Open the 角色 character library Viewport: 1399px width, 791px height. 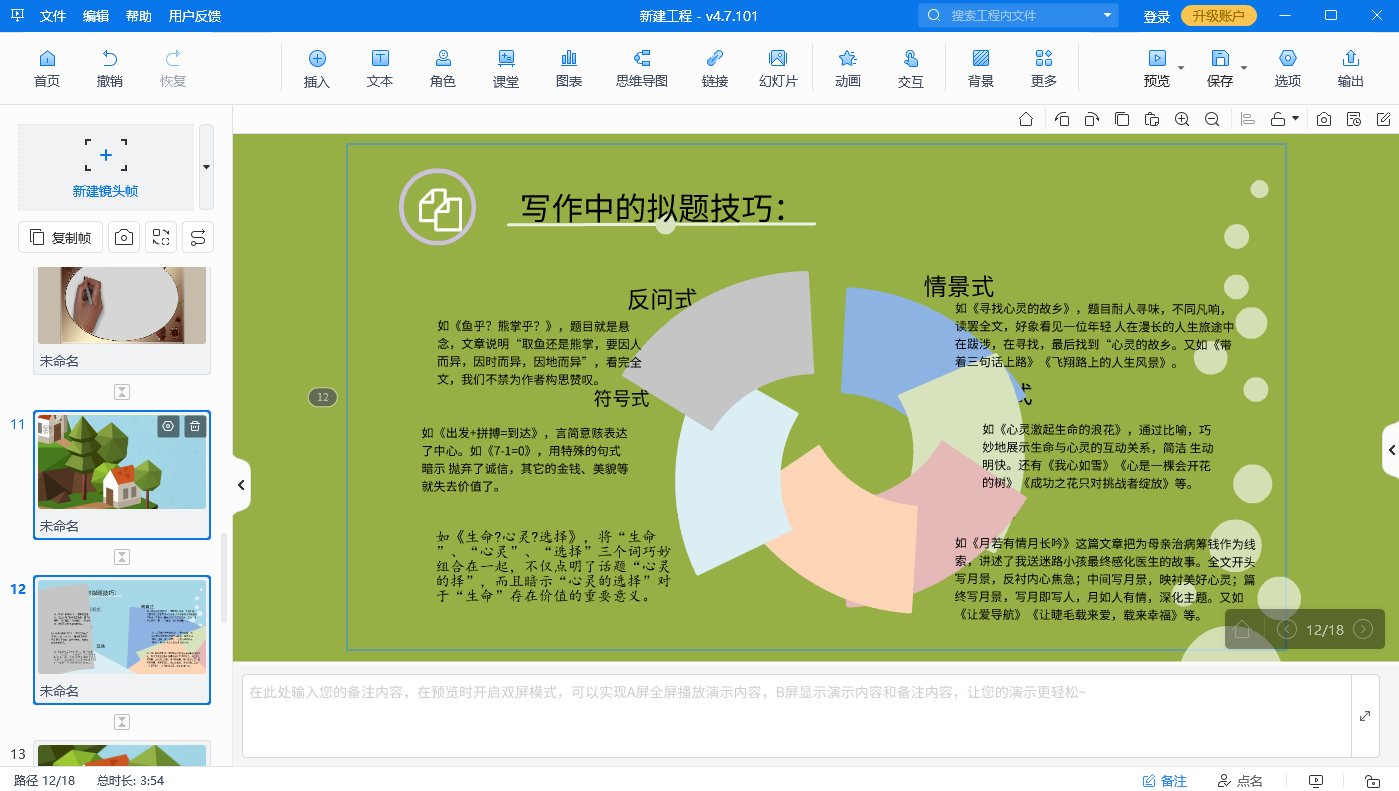(443, 68)
